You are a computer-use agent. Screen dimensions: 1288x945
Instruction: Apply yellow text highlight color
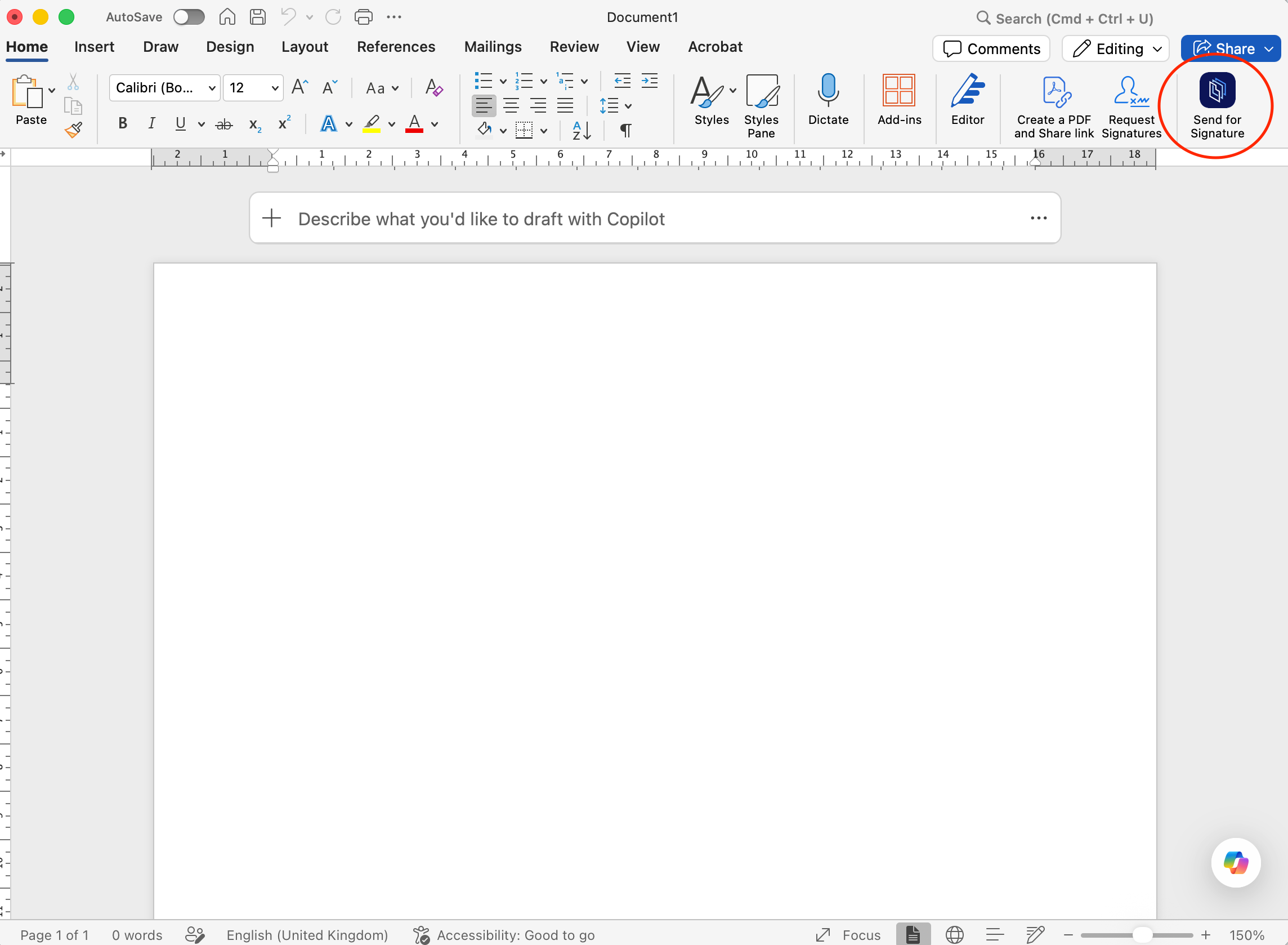pos(372,123)
